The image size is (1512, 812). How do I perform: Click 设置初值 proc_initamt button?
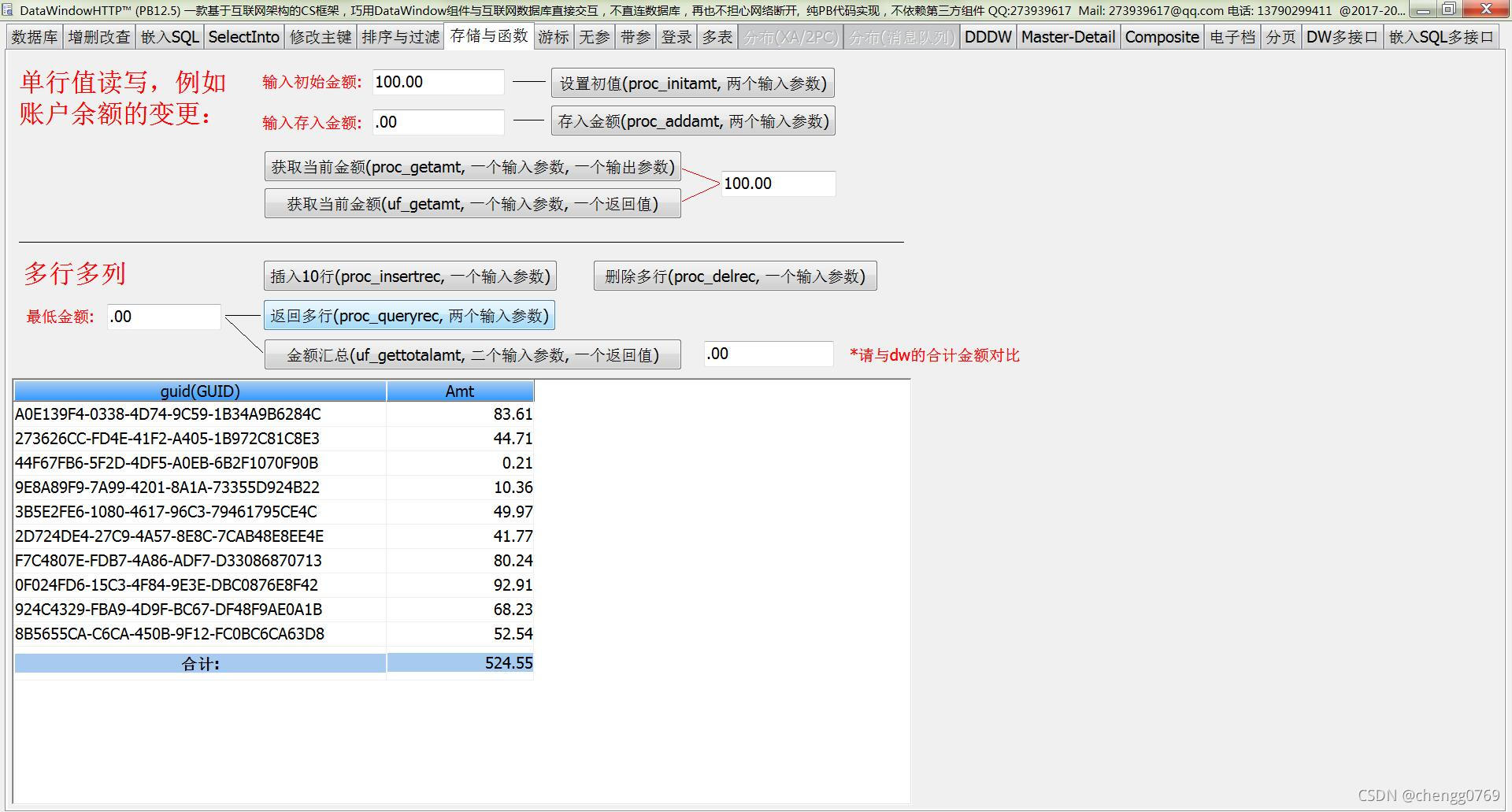(x=693, y=83)
